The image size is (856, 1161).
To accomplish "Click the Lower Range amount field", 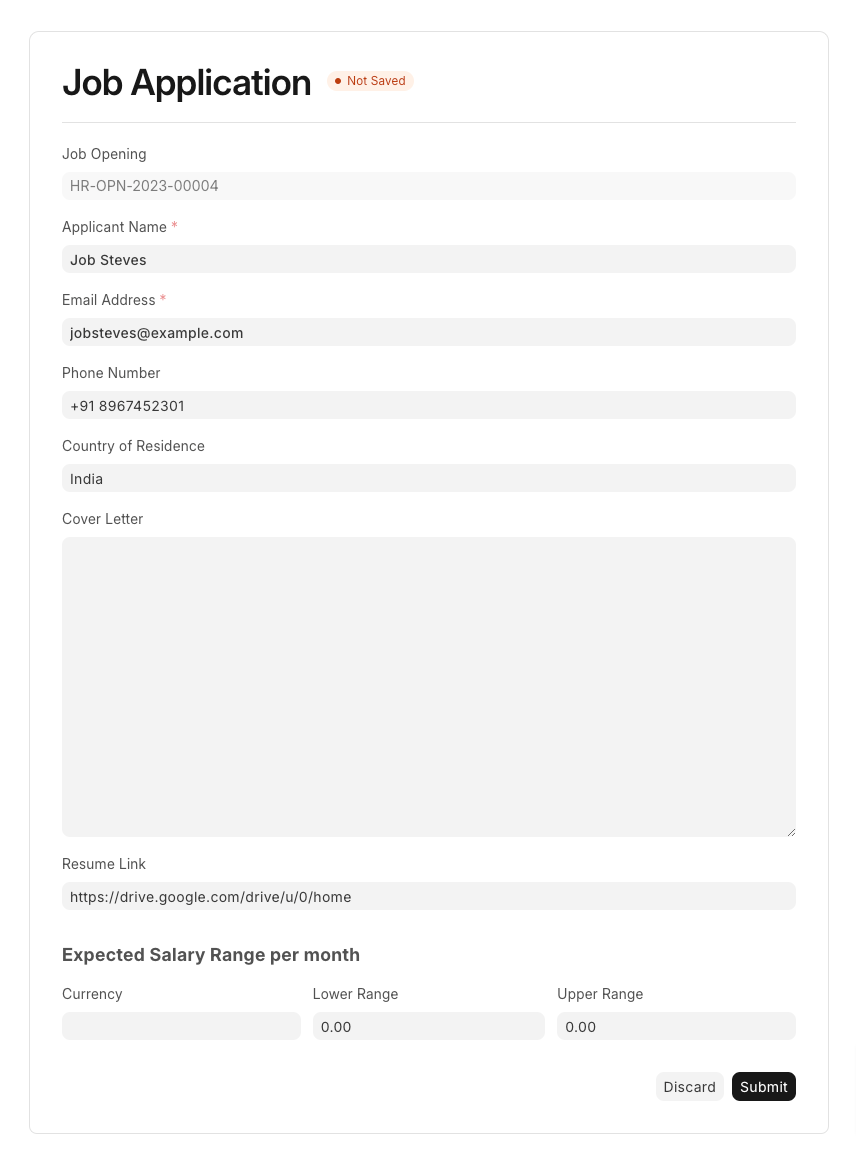I will tap(428, 1026).
